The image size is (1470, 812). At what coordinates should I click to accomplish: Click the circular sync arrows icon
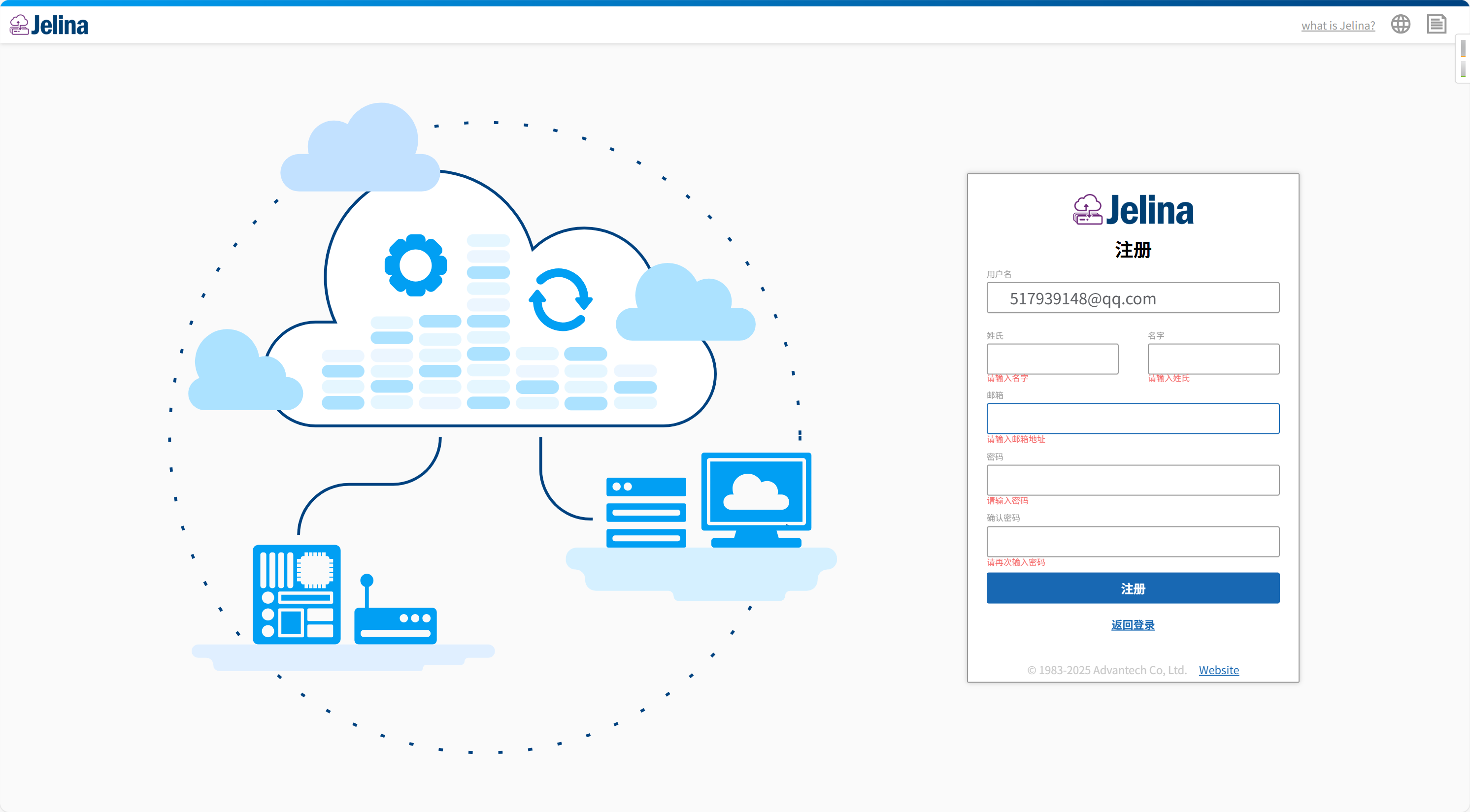point(561,299)
